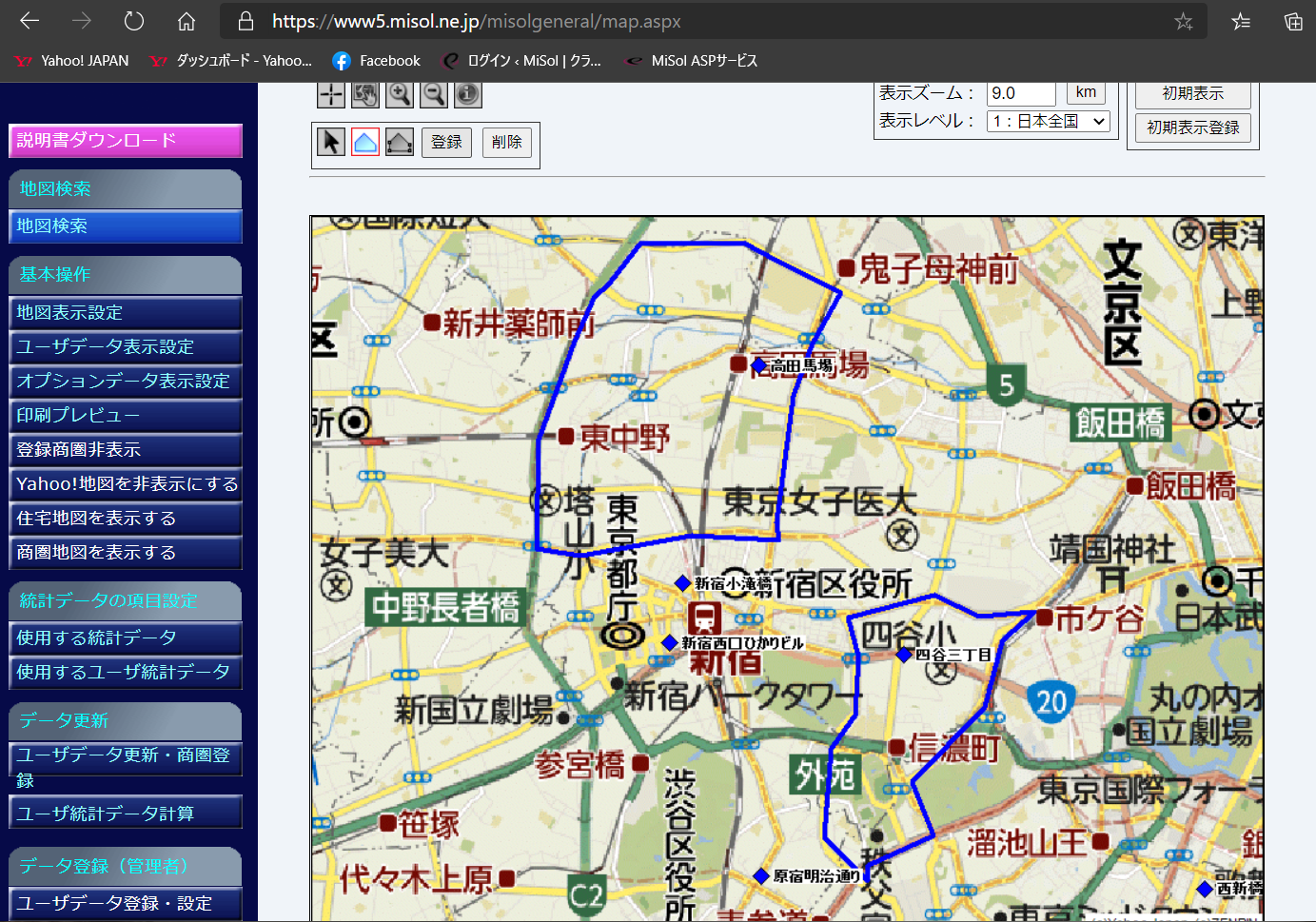Open ユーザデータ表示設定 menu item

tap(126, 347)
